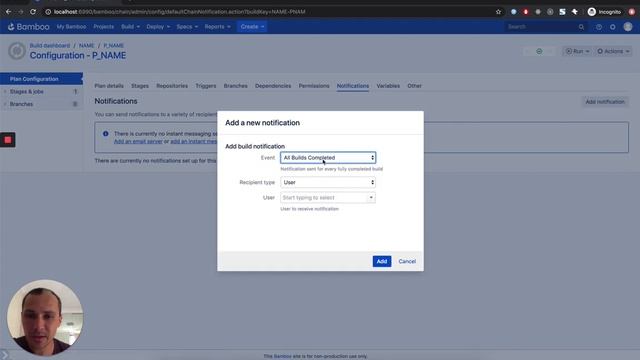The height and width of the screenshot is (360, 640).
Task: Expand Branches sidebar item
Action: click(41, 104)
